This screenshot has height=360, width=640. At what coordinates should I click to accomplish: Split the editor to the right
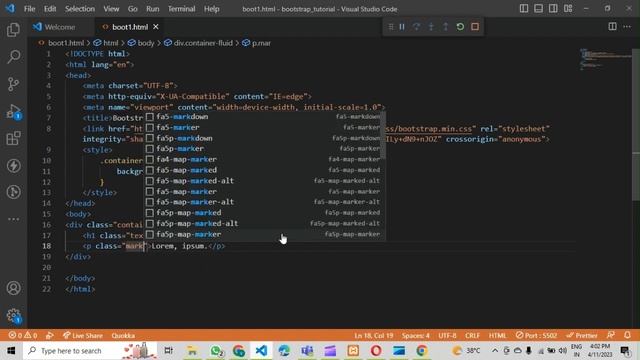612,27
